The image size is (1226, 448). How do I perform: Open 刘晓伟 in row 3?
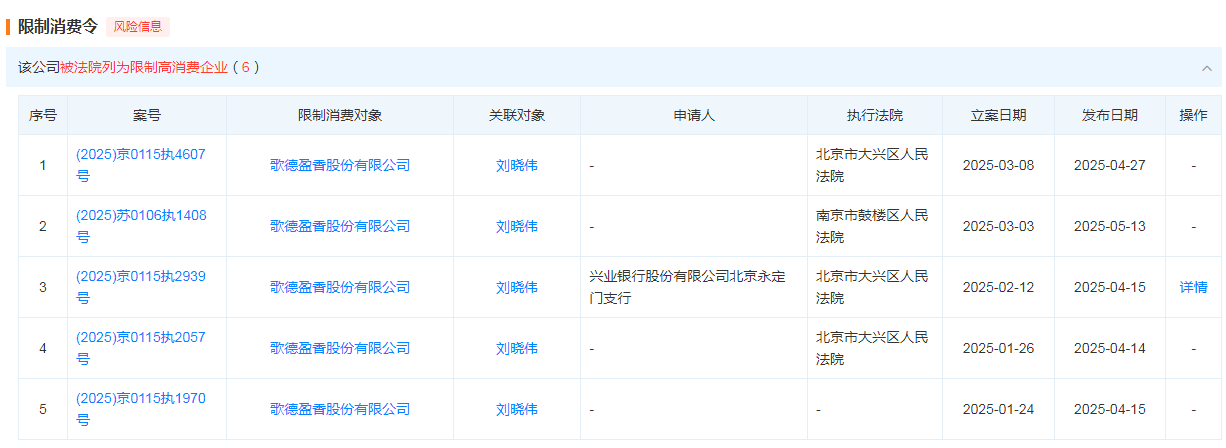tap(517, 287)
